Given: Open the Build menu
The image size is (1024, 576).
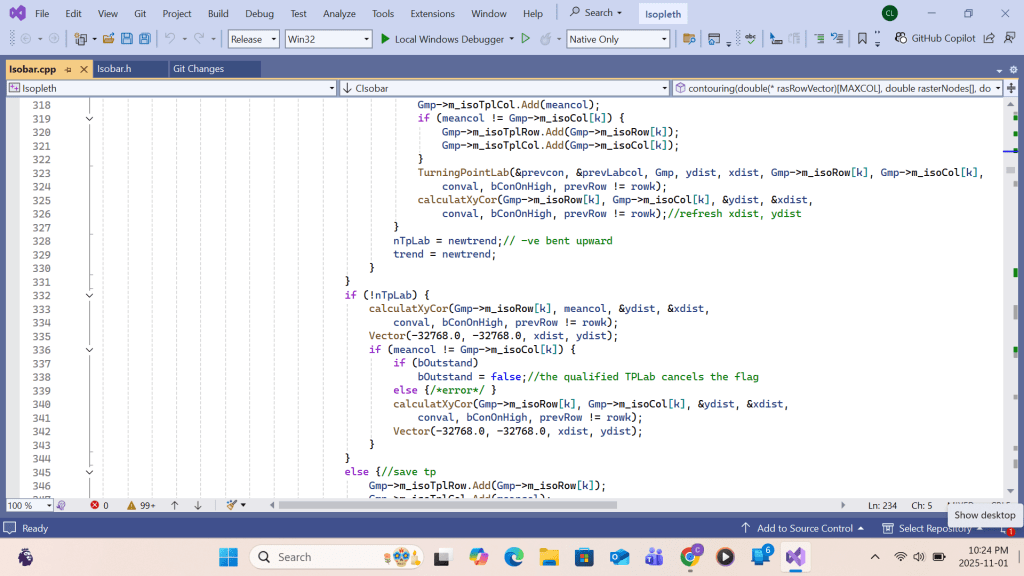Looking at the screenshot, I should (x=218, y=14).
